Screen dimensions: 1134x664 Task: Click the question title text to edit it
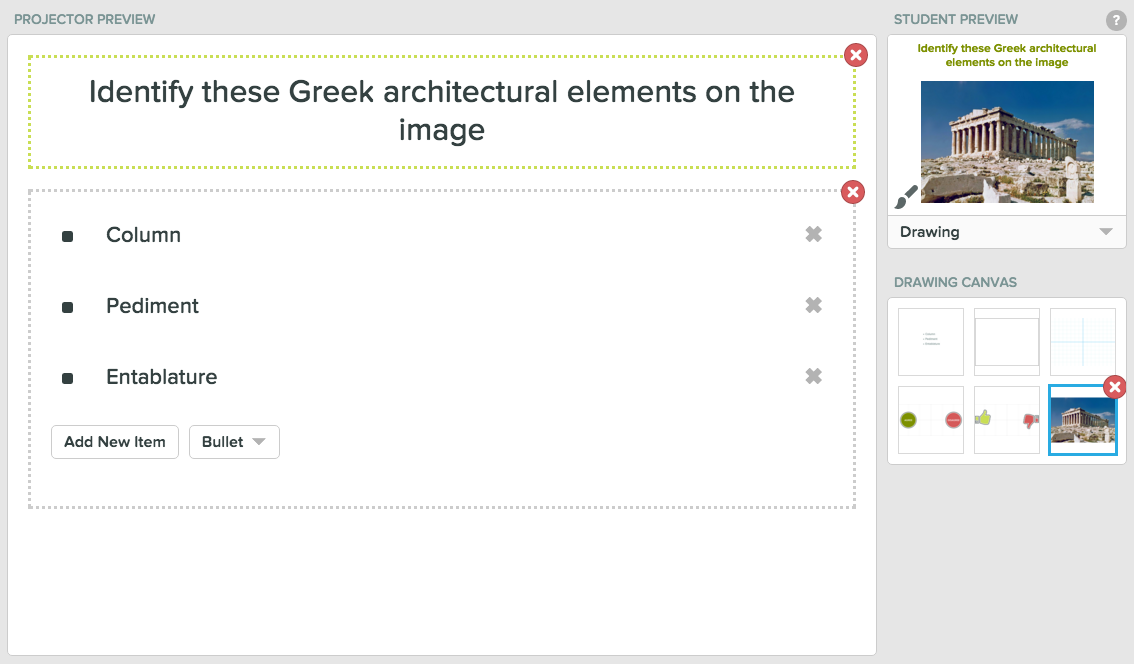(442, 110)
